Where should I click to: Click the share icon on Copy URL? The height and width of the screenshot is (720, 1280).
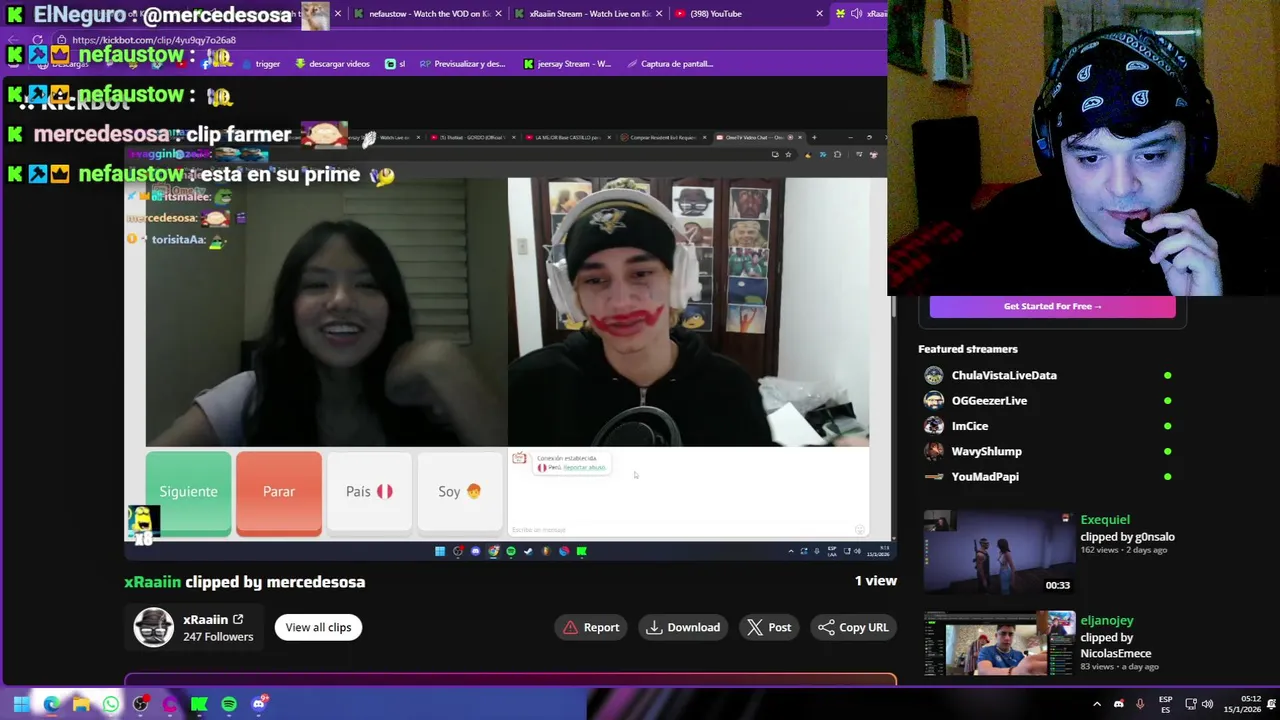(826, 627)
